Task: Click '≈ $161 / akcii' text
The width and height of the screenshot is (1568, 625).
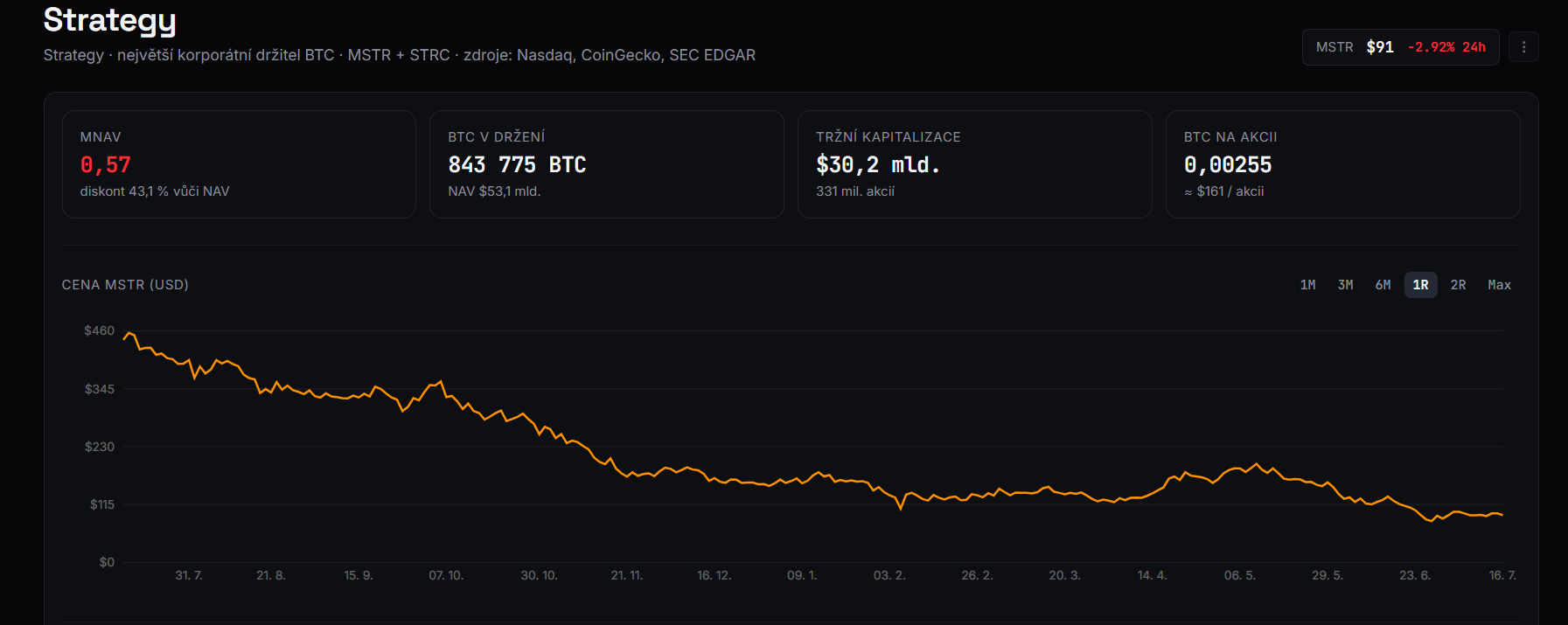Action: (x=1224, y=191)
